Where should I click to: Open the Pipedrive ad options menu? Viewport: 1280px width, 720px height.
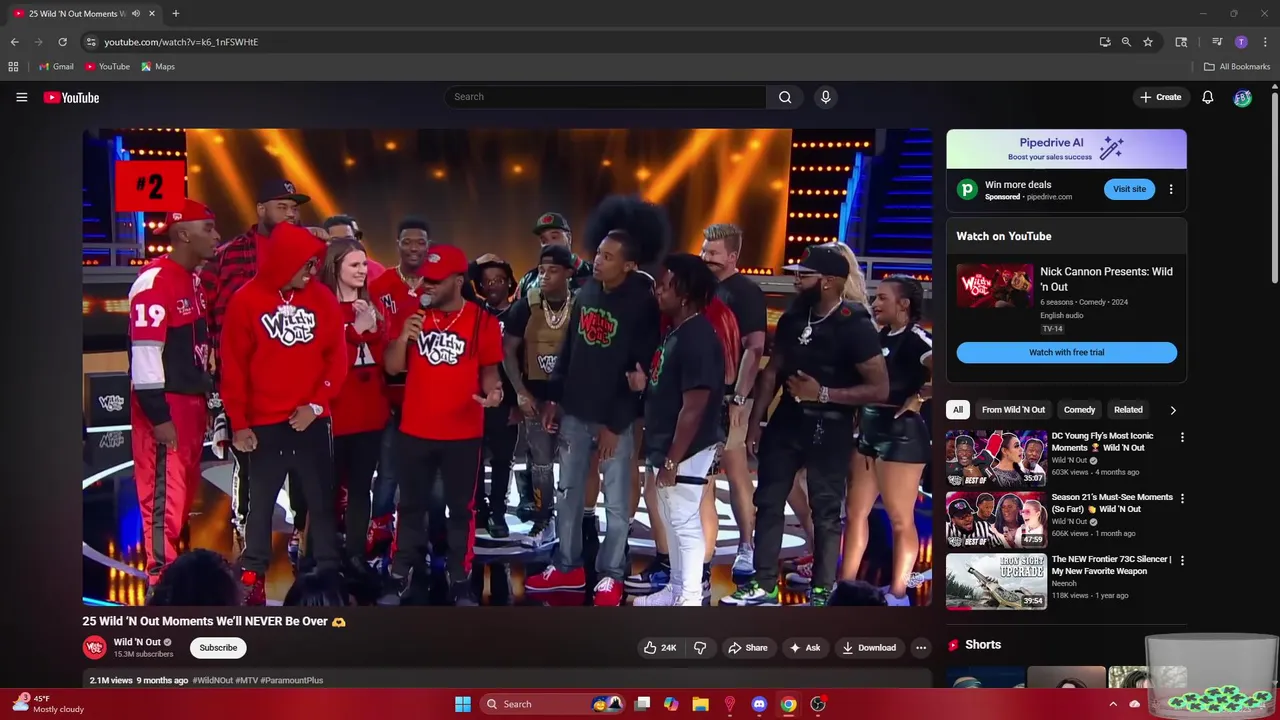(x=1171, y=189)
